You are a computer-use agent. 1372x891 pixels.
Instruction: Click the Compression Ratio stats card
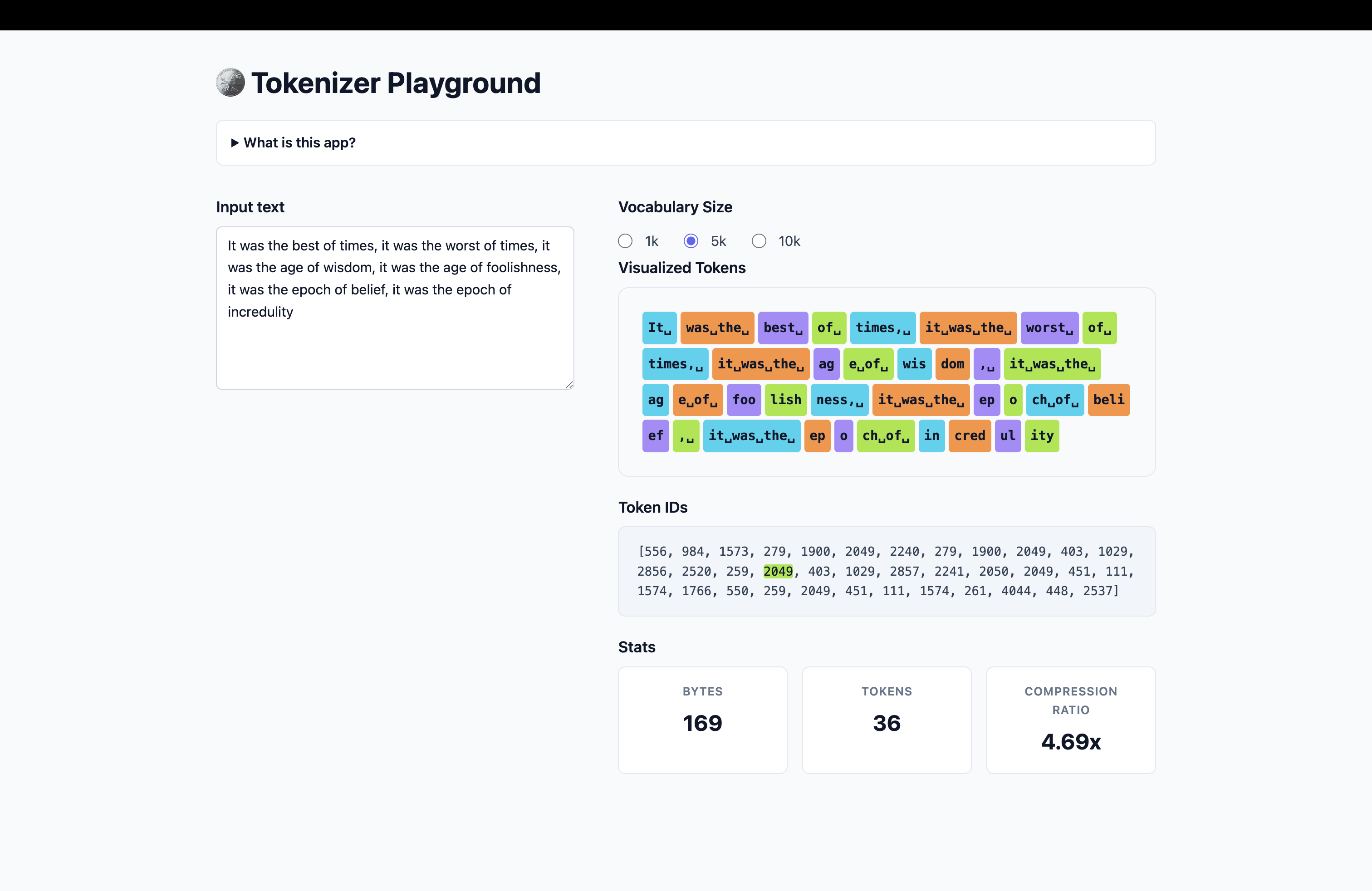[1070, 720]
